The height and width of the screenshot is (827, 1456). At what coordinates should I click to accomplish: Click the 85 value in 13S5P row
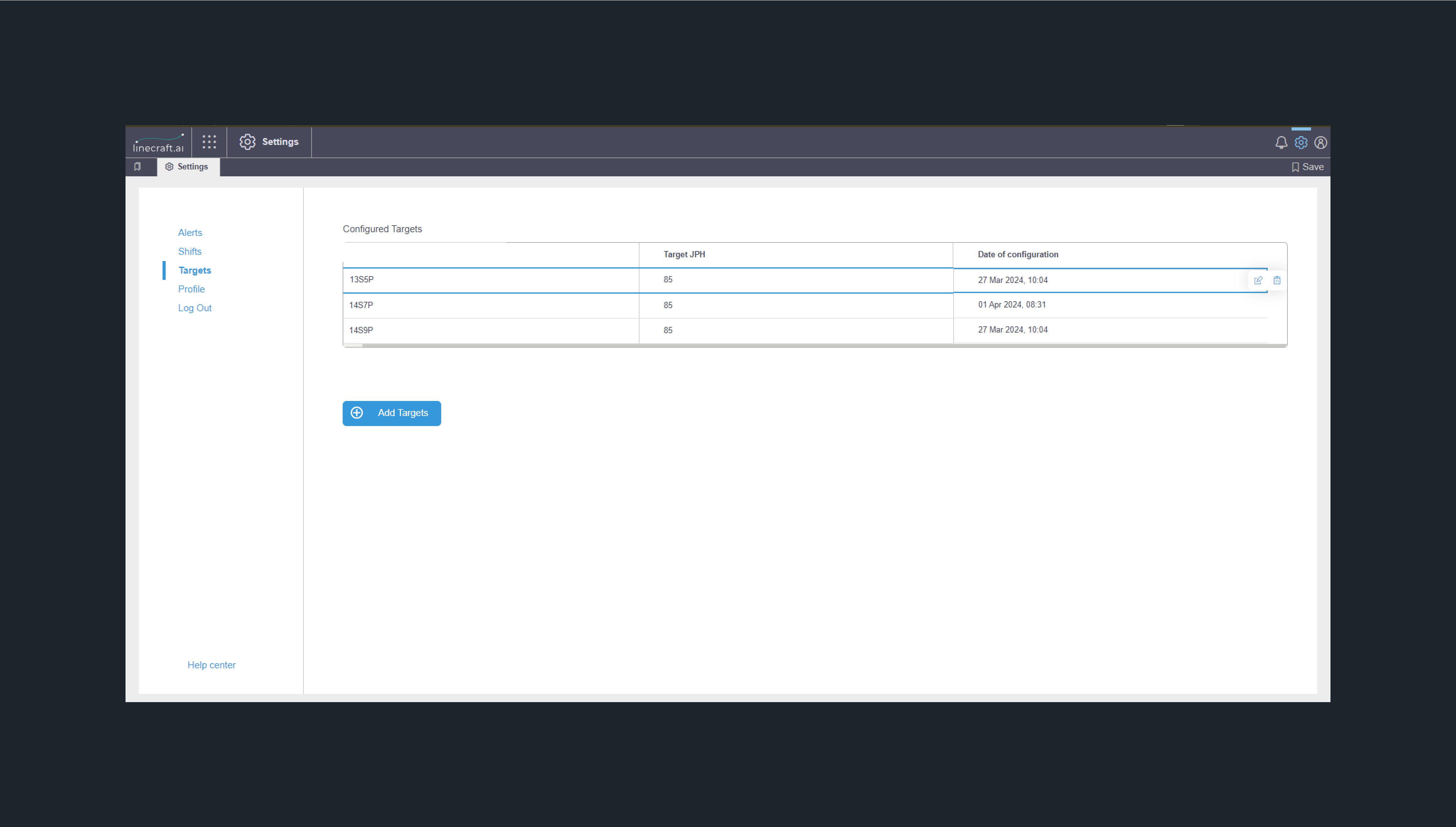(x=668, y=280)
